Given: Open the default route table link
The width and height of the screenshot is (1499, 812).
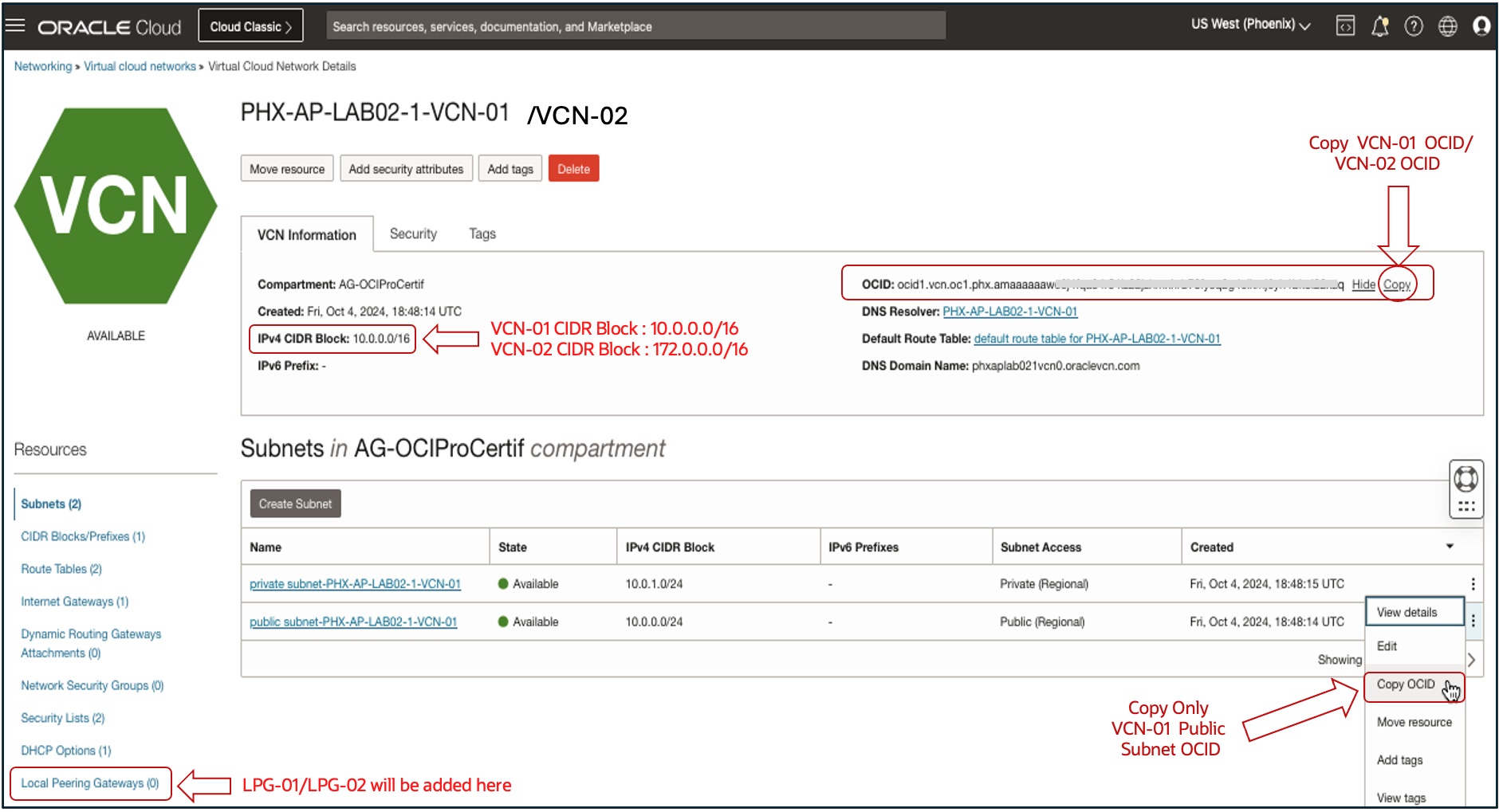Looking at the screenshot, I should point(1097,339).
